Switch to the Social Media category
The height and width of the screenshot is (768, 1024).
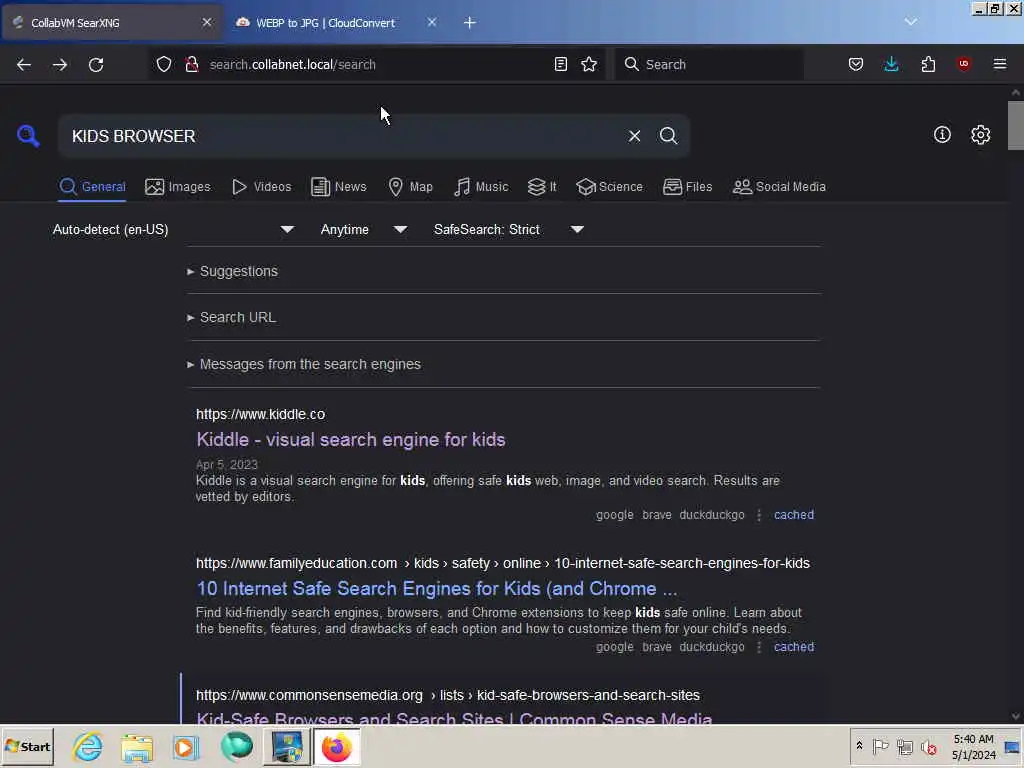pos(779,187)
